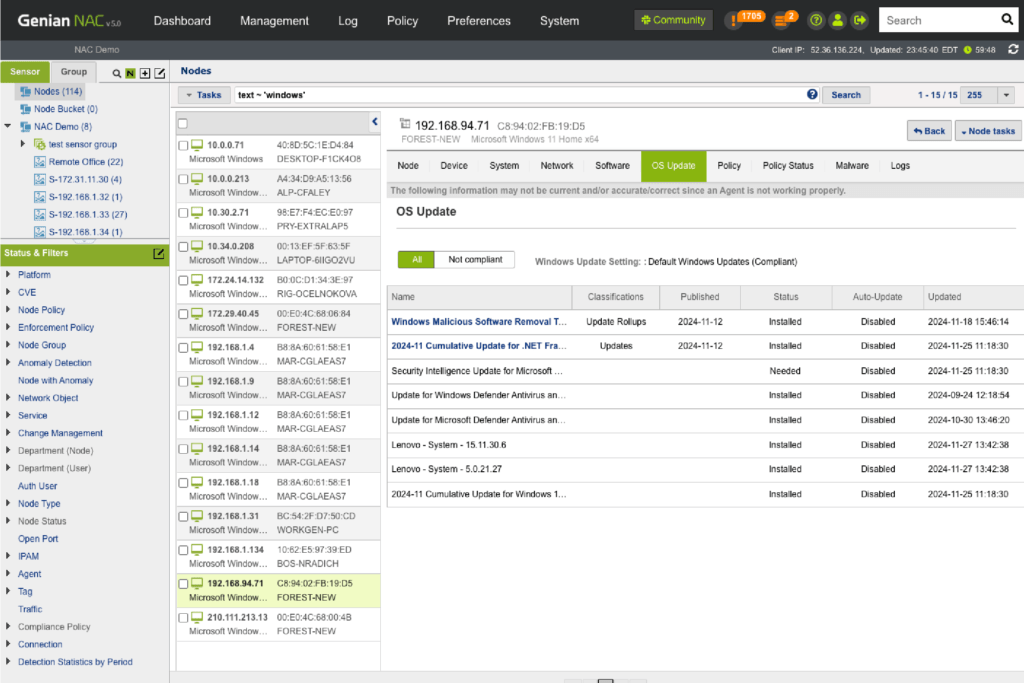The image size is (1024, 683).
Task: Expand the test sensor group tree item
Action: point(23,144)
